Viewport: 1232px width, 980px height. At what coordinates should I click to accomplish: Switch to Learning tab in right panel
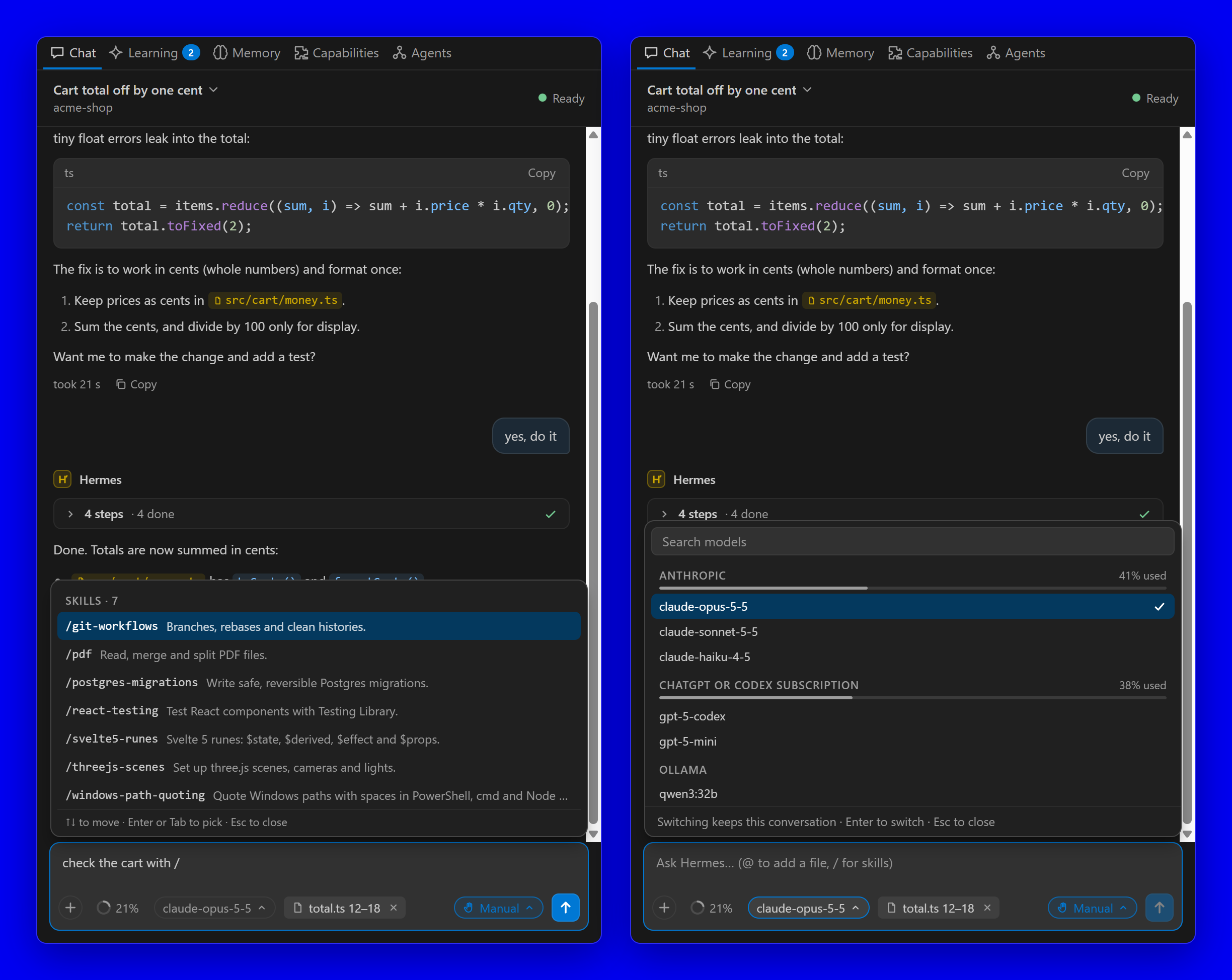[x=747, y=53]
